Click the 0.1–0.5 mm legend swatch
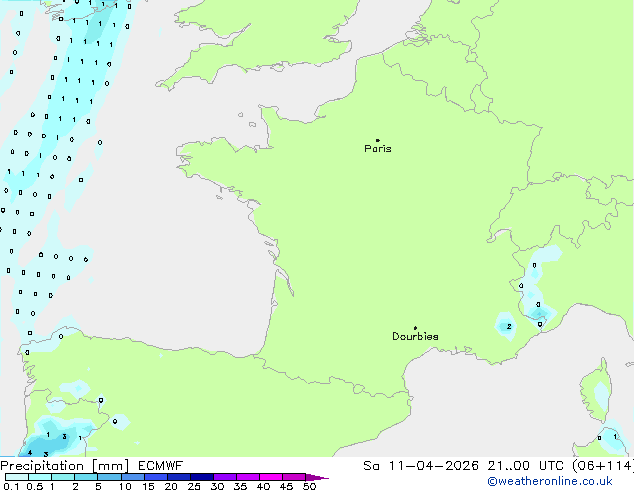 [x=17, y=477]
